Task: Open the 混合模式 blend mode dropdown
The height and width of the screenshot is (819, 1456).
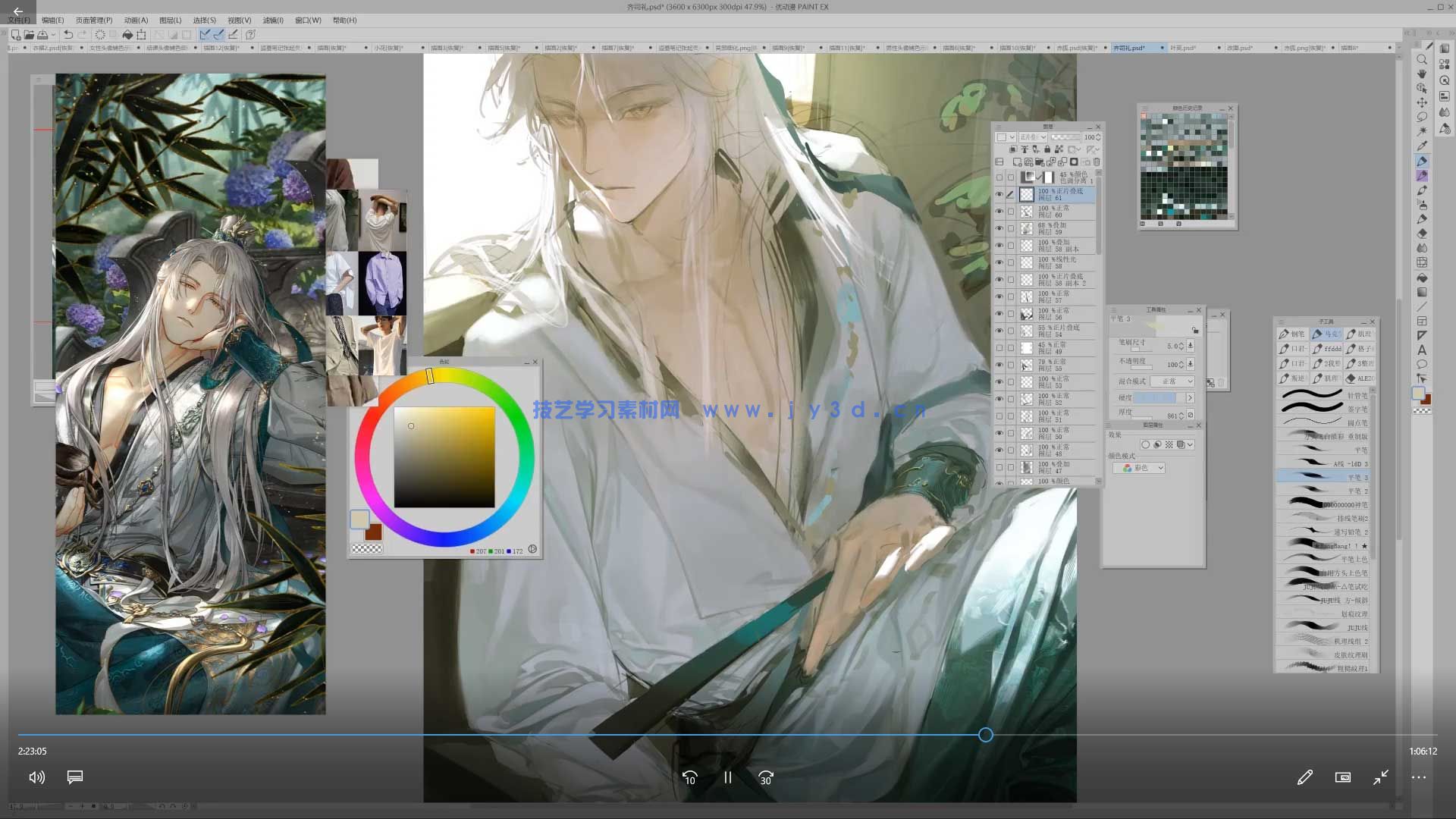Action: click(1172, 381)
